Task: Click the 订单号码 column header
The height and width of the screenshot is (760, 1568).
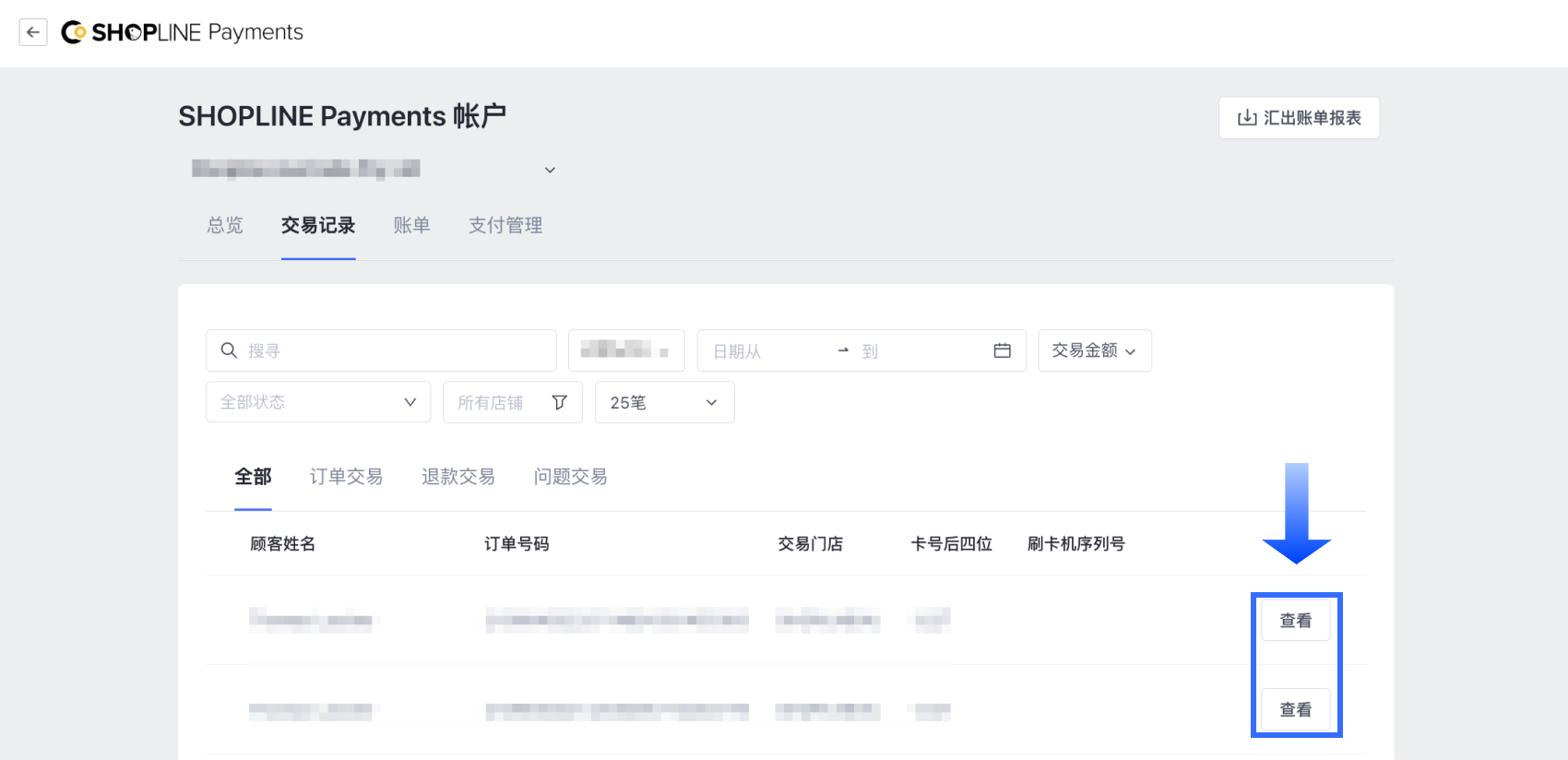Action: 517,544
